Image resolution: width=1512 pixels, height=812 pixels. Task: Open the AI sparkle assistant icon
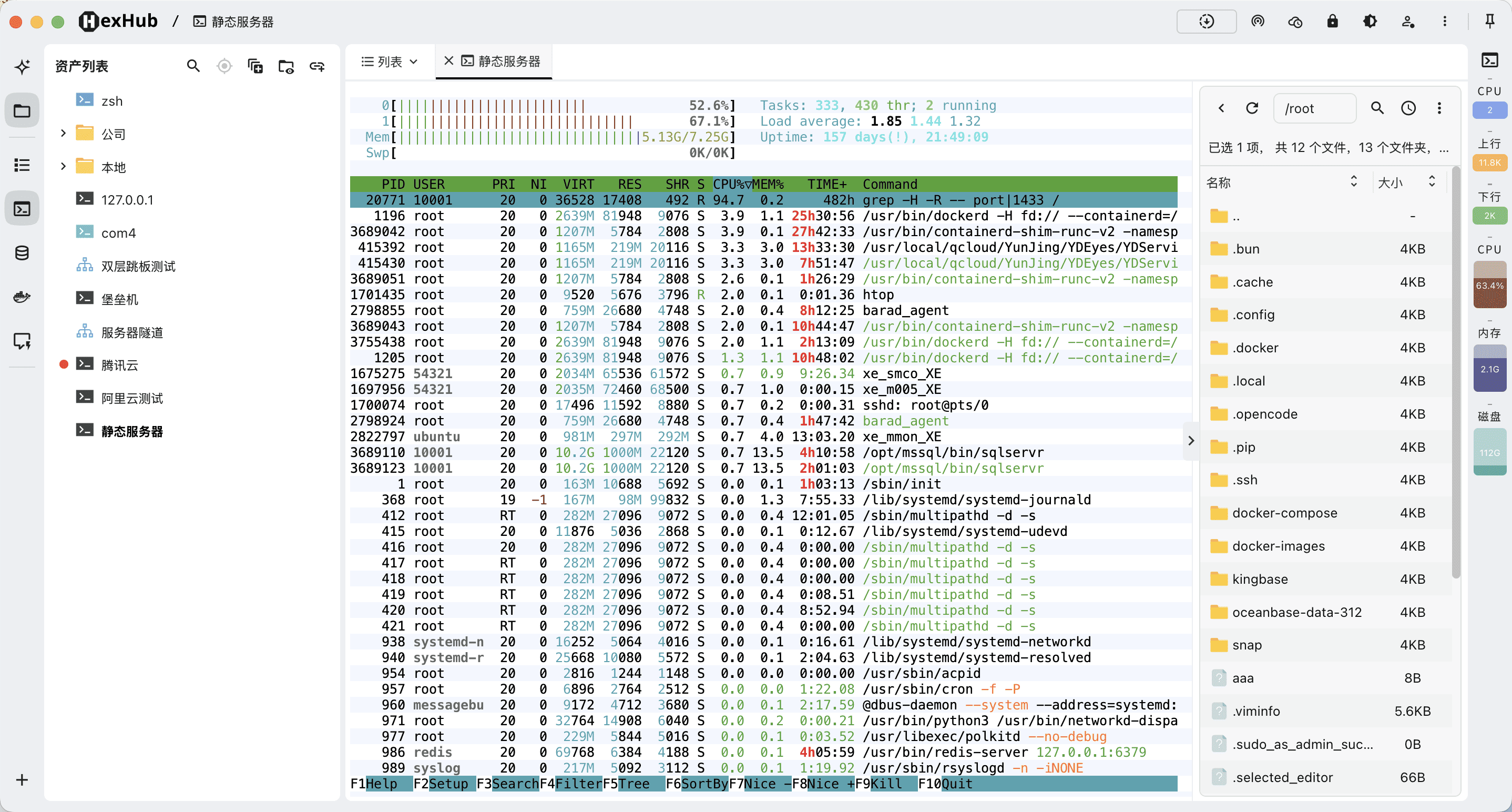pos(22,66)
